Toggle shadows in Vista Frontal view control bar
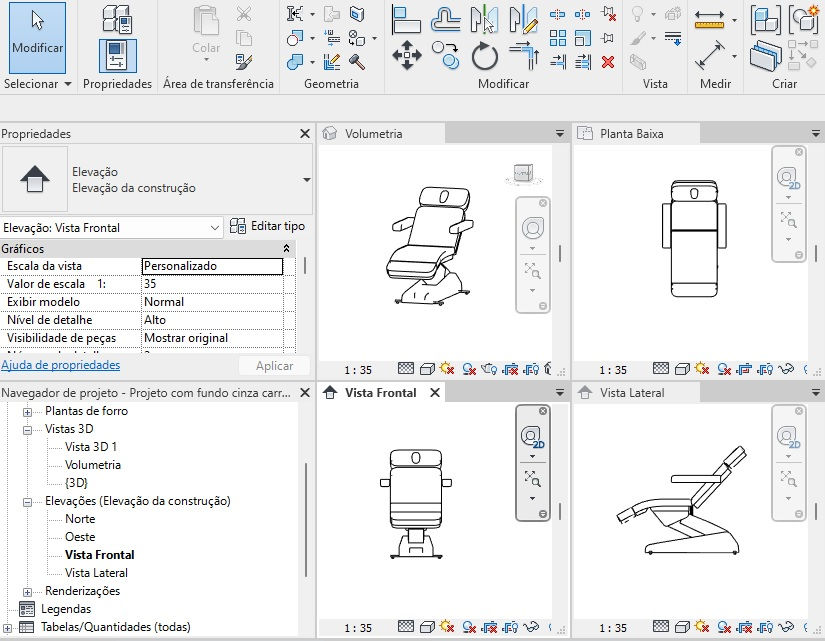This screenshot has width=825, height=641. tap(468, 627)
